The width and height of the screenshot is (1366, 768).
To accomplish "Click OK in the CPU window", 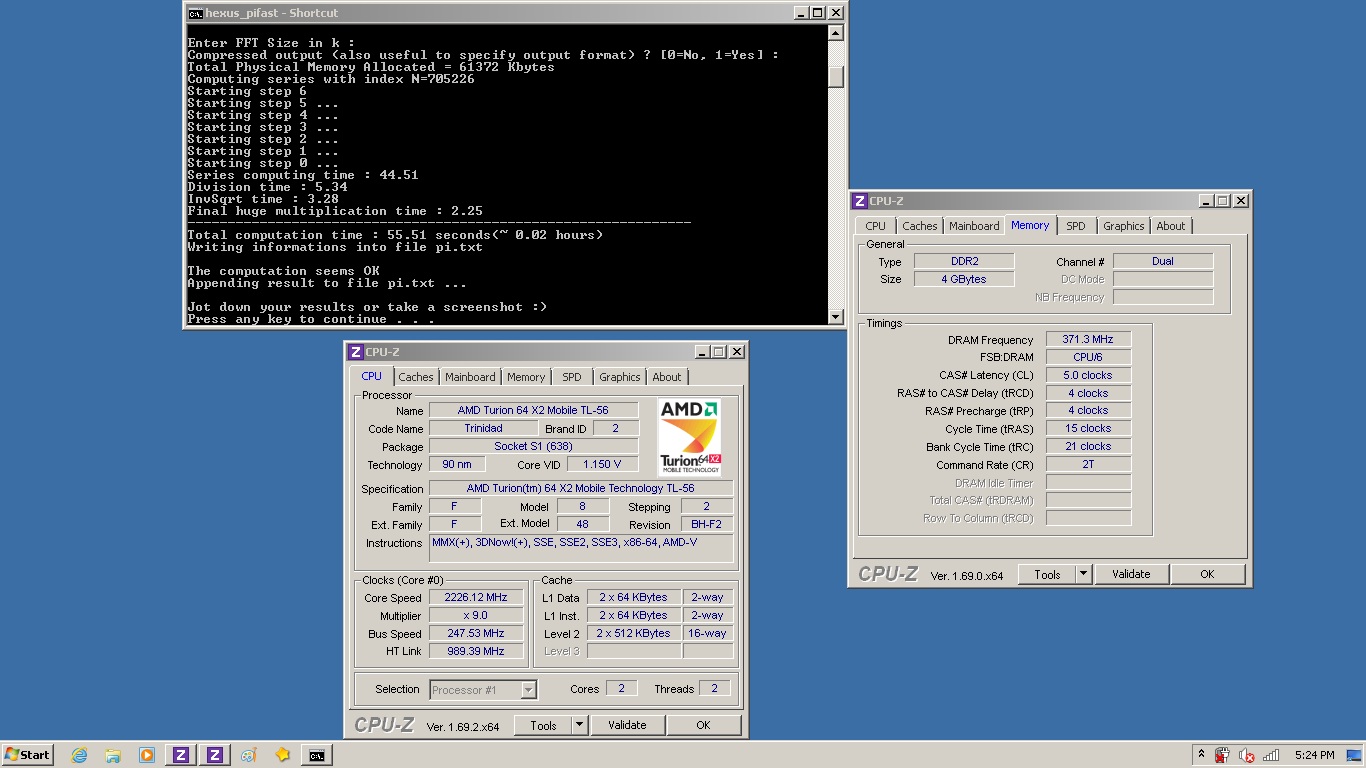I will (x=703, y=725).
